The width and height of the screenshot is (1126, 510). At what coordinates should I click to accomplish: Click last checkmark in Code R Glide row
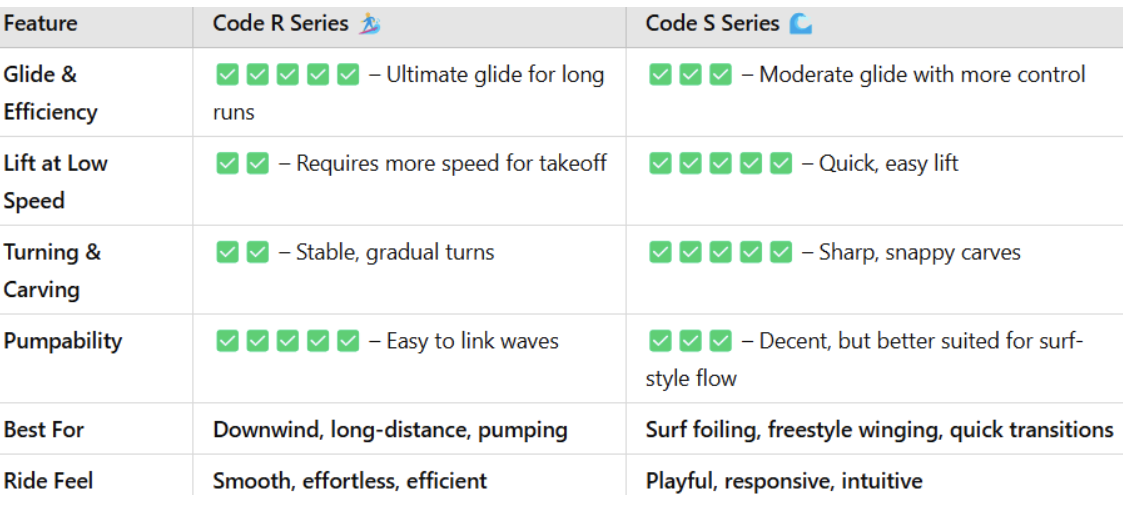click(348, 75)
